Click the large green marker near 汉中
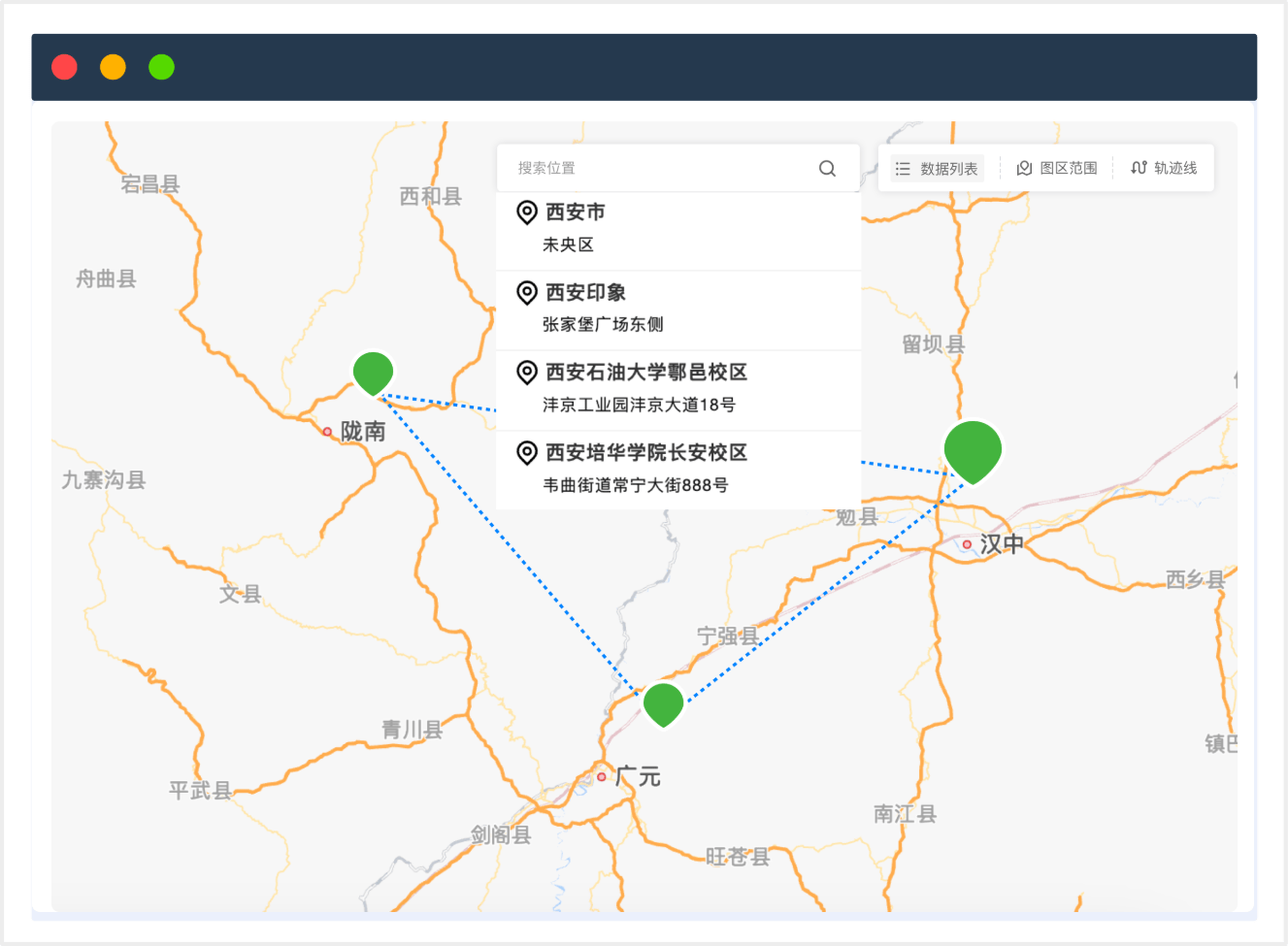Screen dimensions: 1288x946 (x=973, y=449)
